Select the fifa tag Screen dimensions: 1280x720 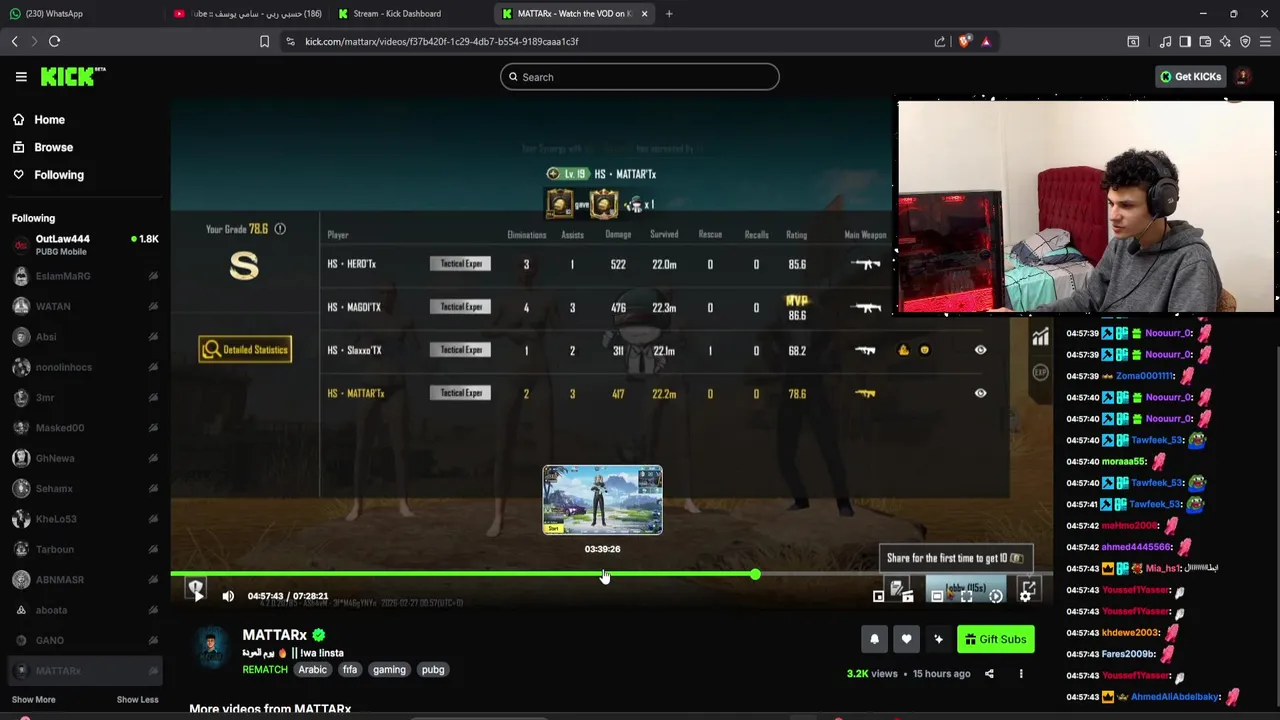[349, 670]
